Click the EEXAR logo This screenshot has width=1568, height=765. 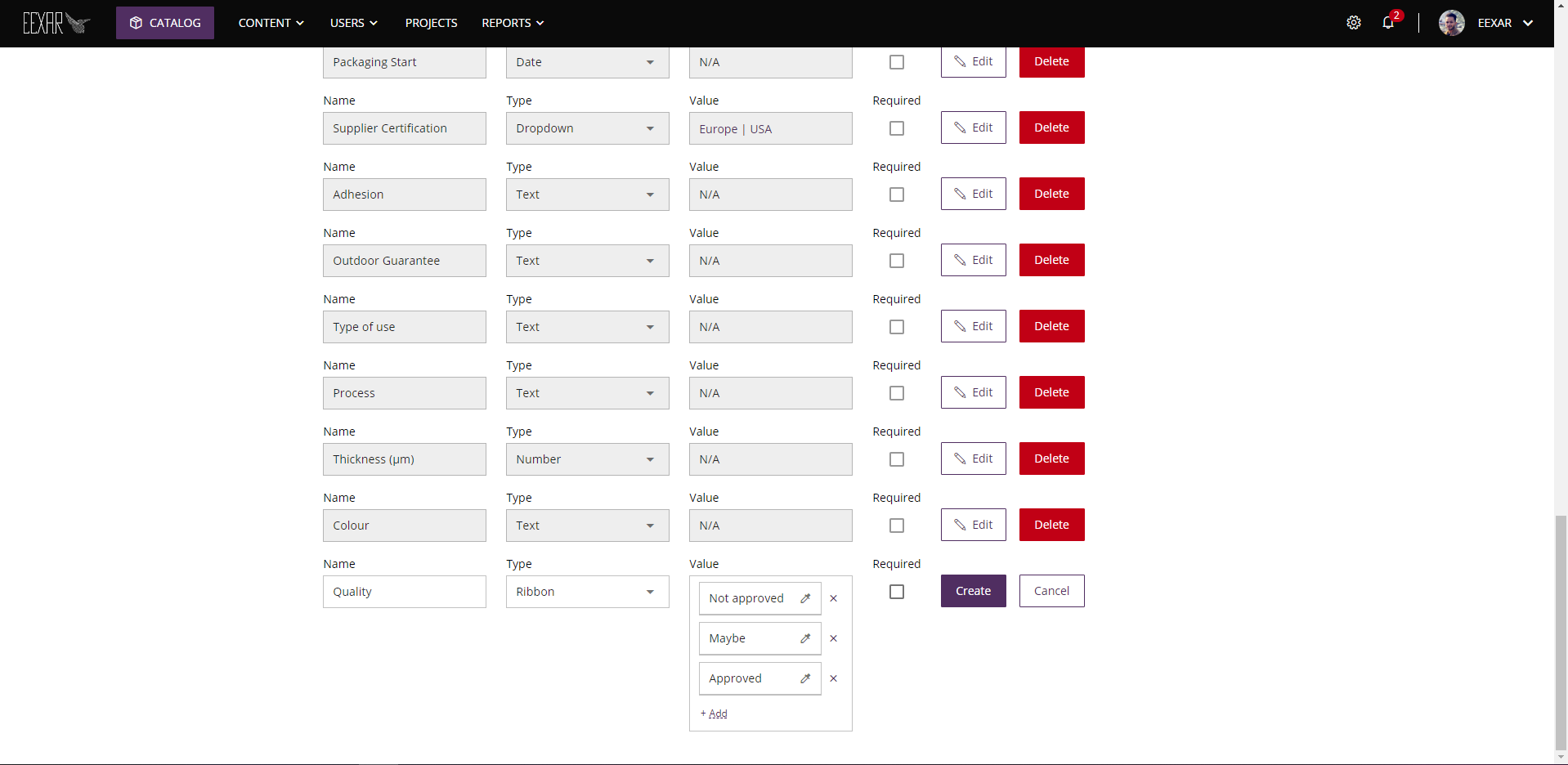(56, 23)
